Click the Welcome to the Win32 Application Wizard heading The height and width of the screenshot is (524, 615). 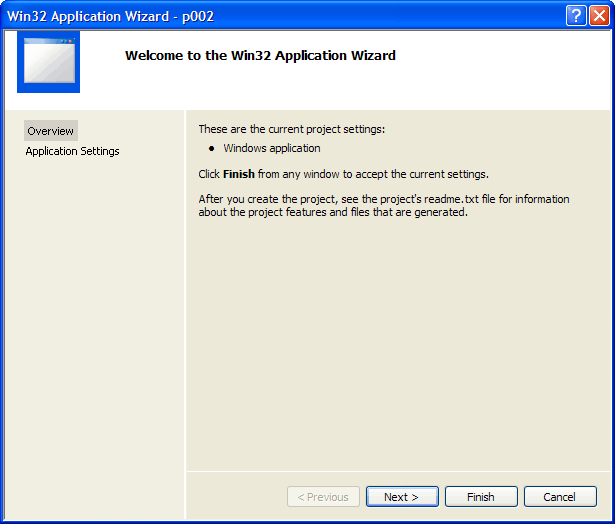point(260,56)
